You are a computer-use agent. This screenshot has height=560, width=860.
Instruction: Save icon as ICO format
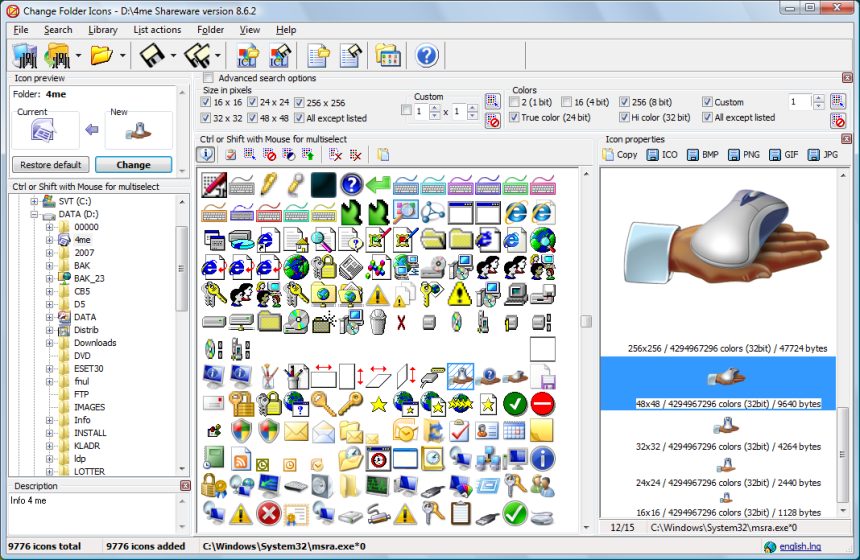pyautogui.click(x=663, y=155)
